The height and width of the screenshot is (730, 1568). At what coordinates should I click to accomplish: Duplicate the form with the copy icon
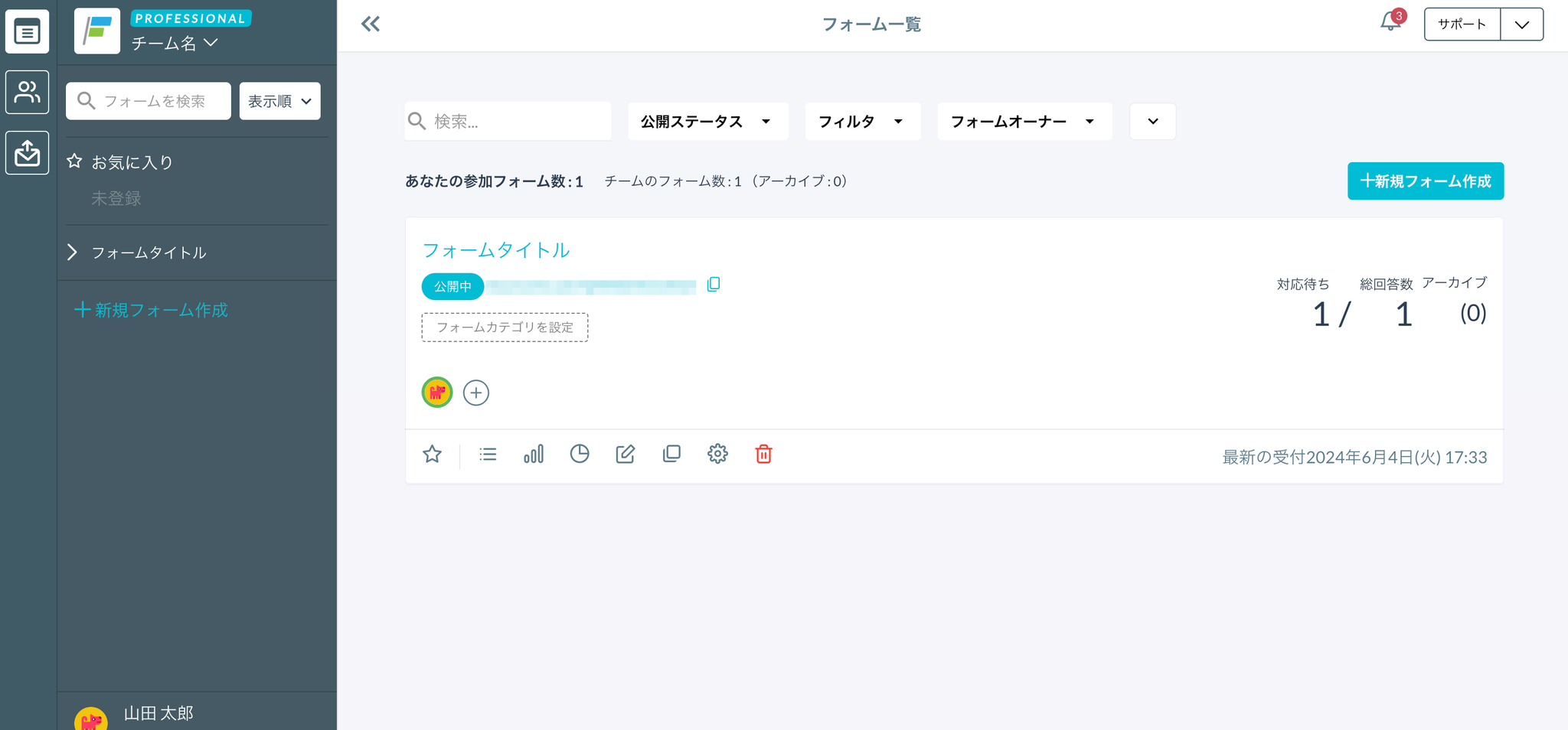(671, 455)
